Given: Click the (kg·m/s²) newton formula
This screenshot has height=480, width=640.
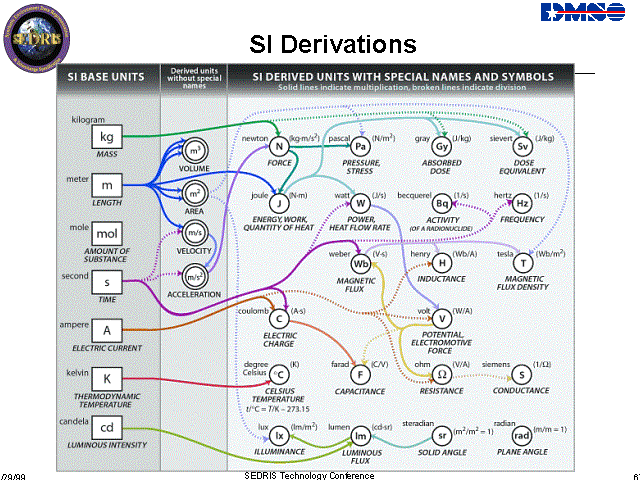Looking at the screenshot, I should pos(304,138).
